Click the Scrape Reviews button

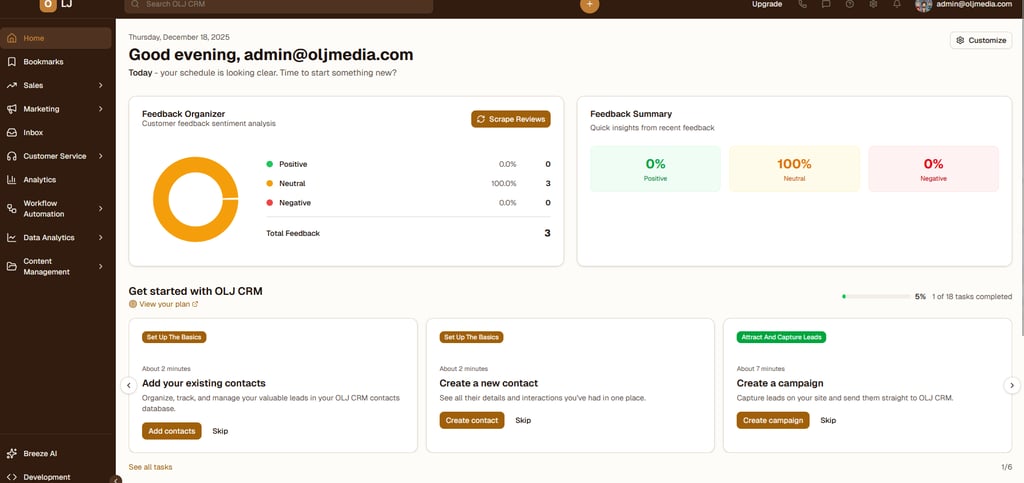tap(511, 119)
